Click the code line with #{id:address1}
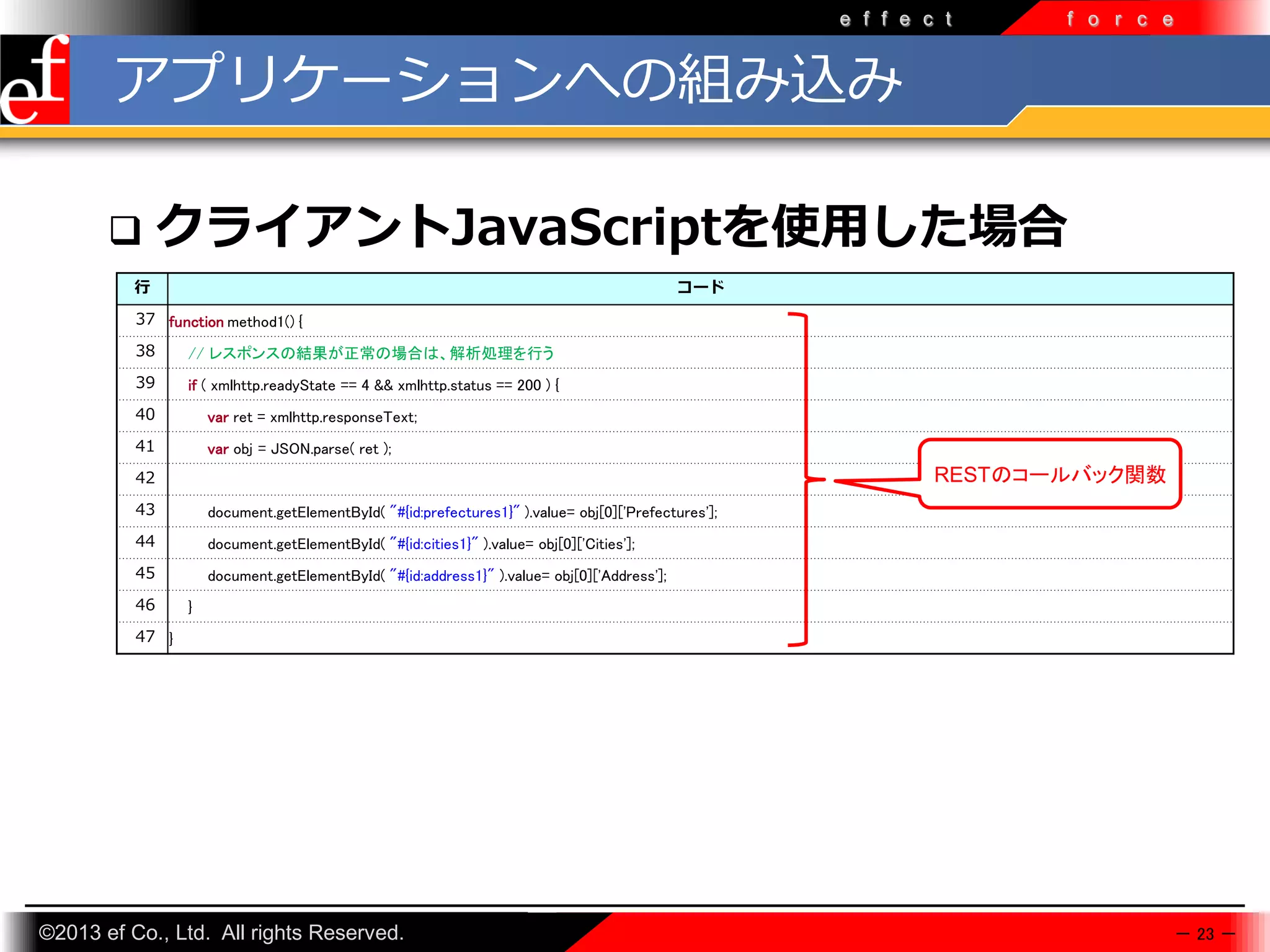Screen dimensions: 1270x952 tap(437, 576)
